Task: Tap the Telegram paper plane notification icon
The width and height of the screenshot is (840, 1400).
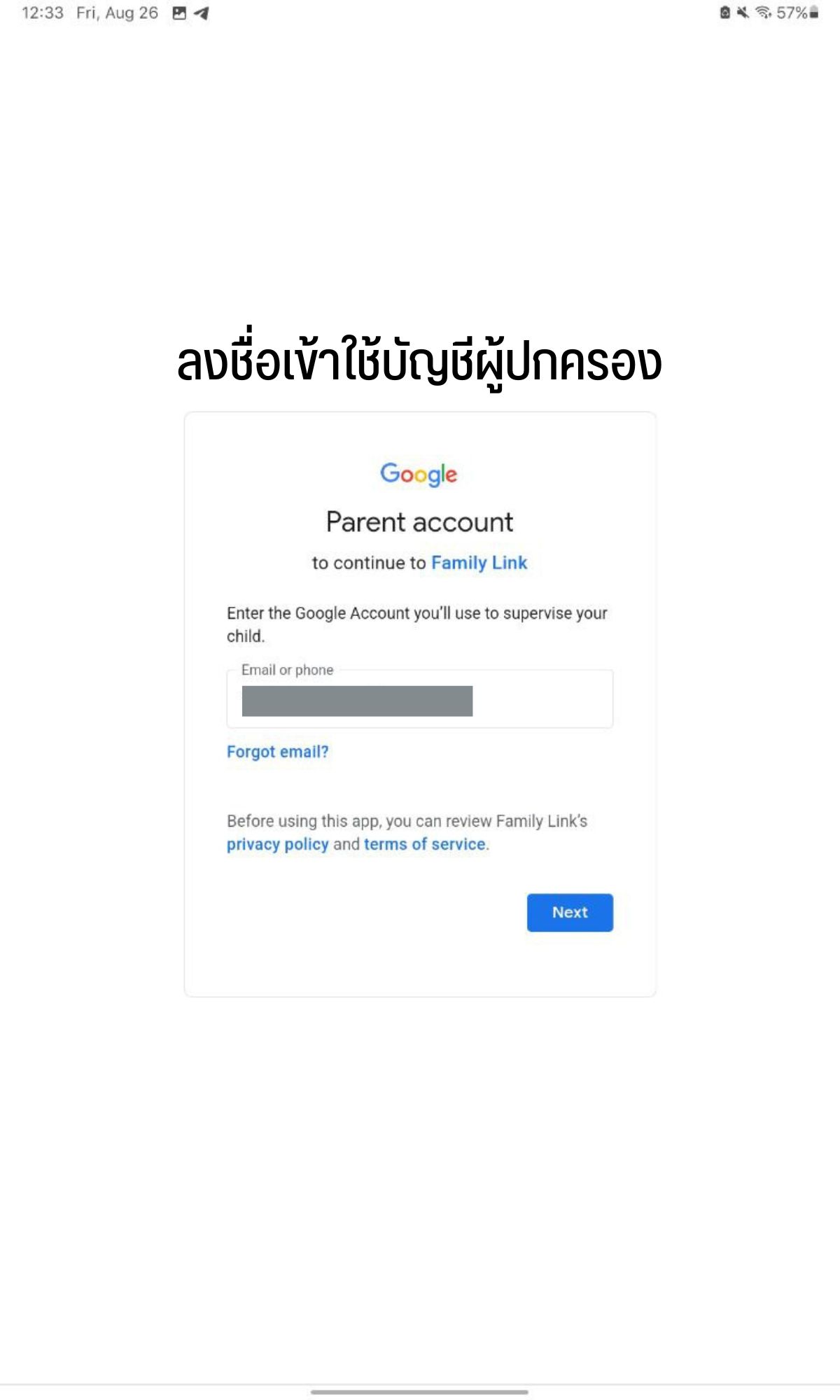Action: click(x=202, y=13)
